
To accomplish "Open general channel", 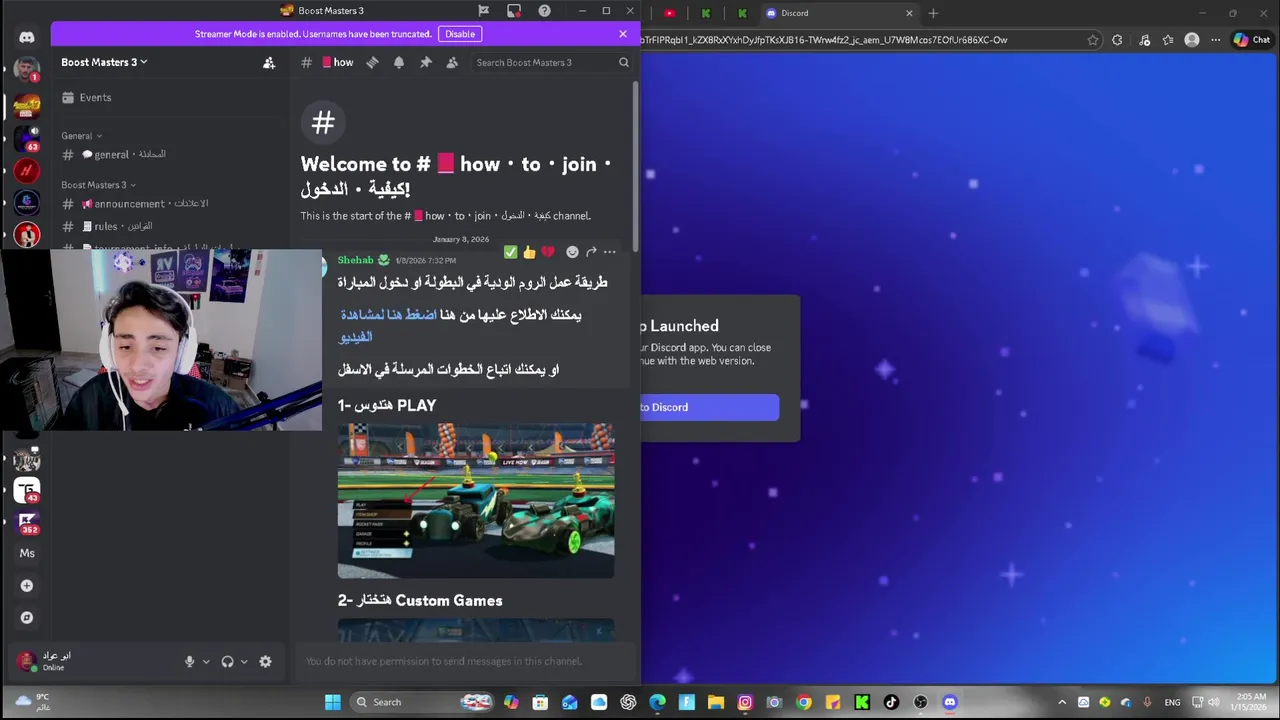I will (x=172, y=155).
